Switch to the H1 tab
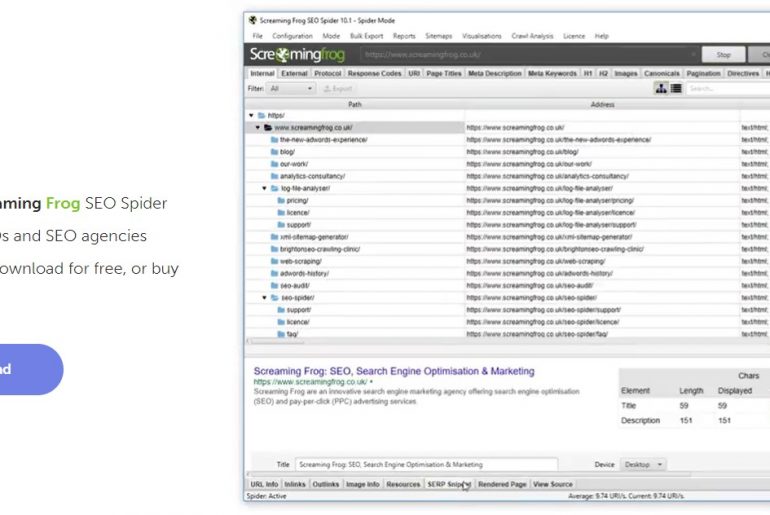The image size is (770, 515). [x=588, y=74]
